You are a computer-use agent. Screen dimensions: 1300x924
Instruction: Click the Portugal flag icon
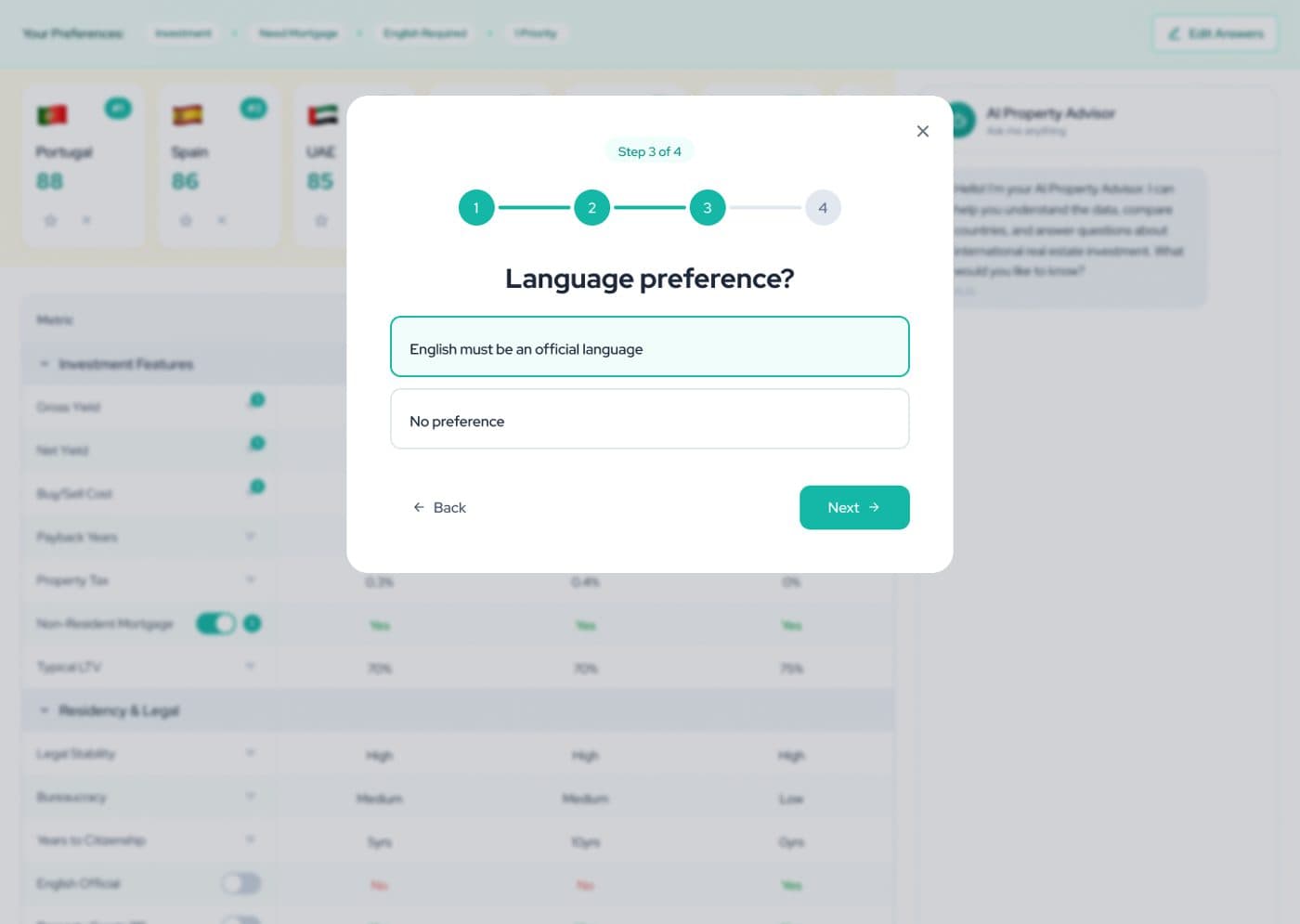[x=52, y=114]
